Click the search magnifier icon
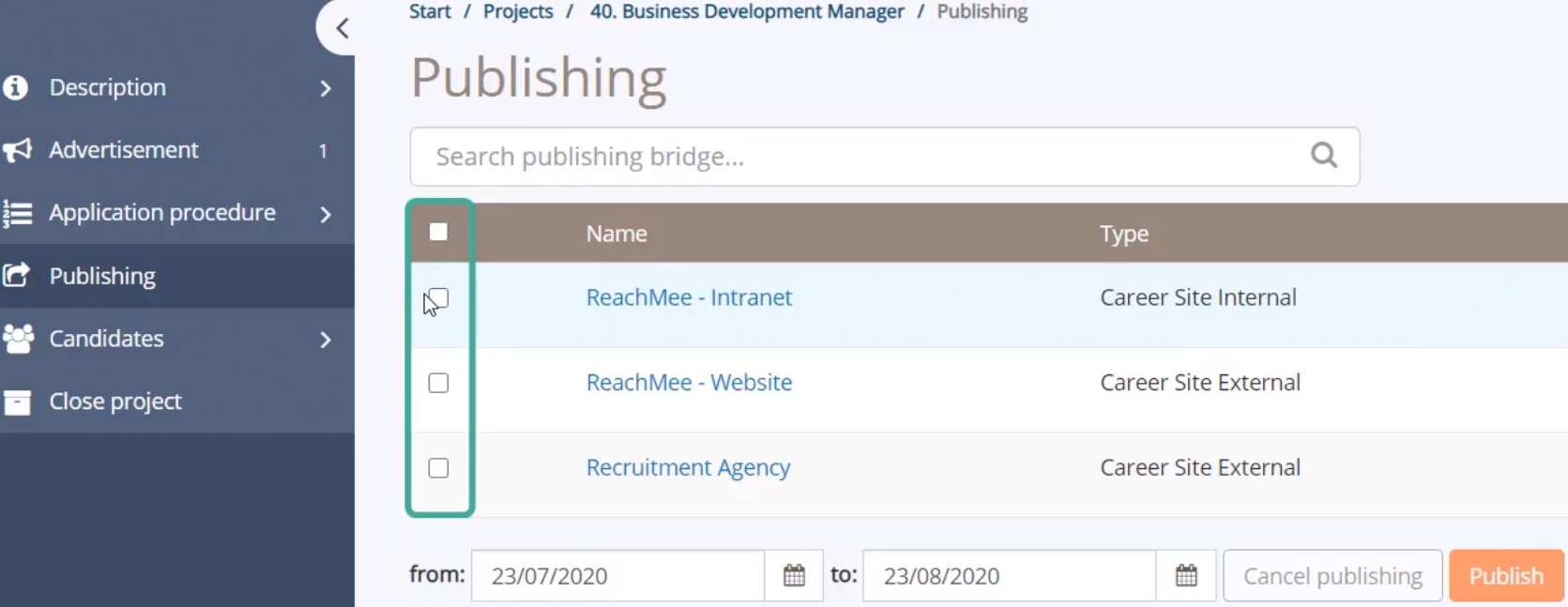Image resolution: width=1568 pixels, height=607 pixels. click(x=1324, y=155)
